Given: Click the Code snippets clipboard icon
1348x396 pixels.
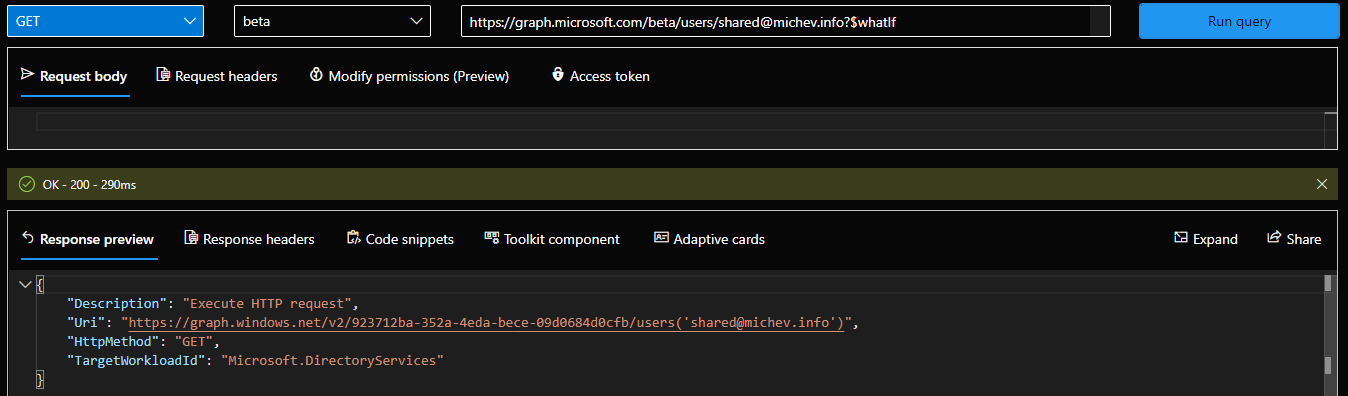Looking at the screenshot, I should 353,238.
